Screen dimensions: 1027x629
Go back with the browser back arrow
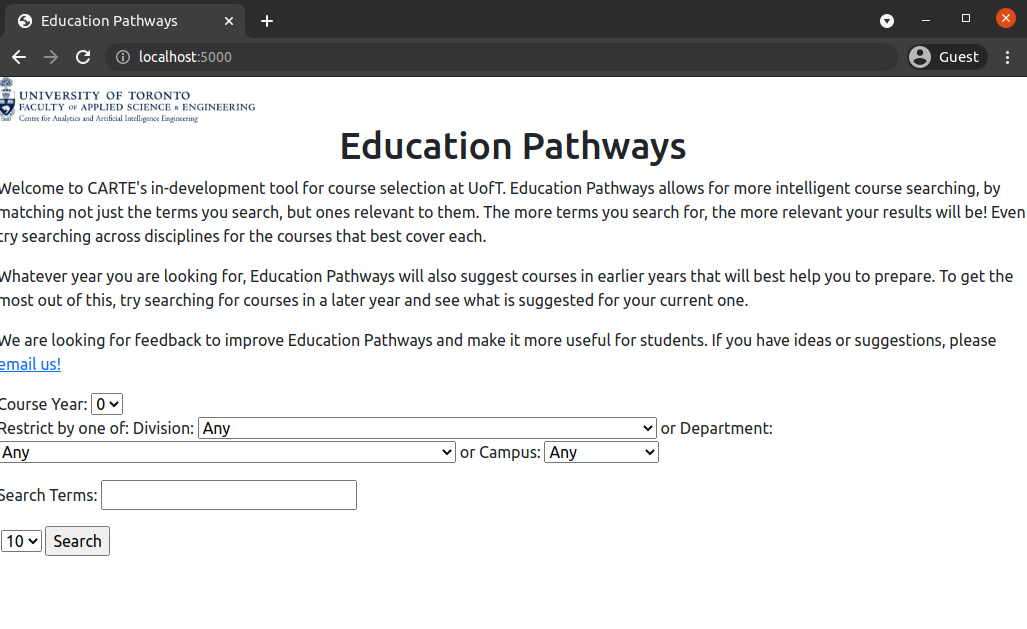pyautogui.click(x=19, y=58)
